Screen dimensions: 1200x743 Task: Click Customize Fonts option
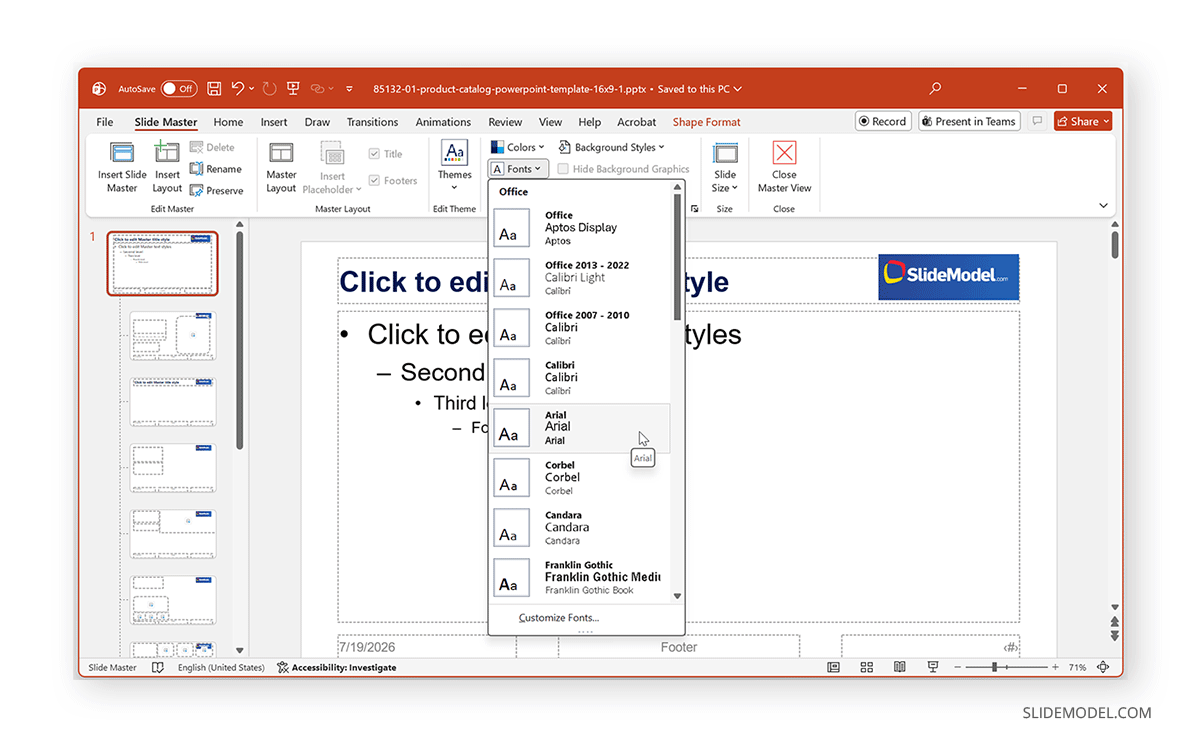[x=559, y=618]
